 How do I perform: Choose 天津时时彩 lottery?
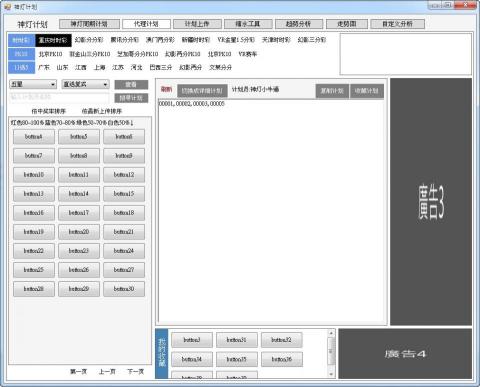[276, 40]
